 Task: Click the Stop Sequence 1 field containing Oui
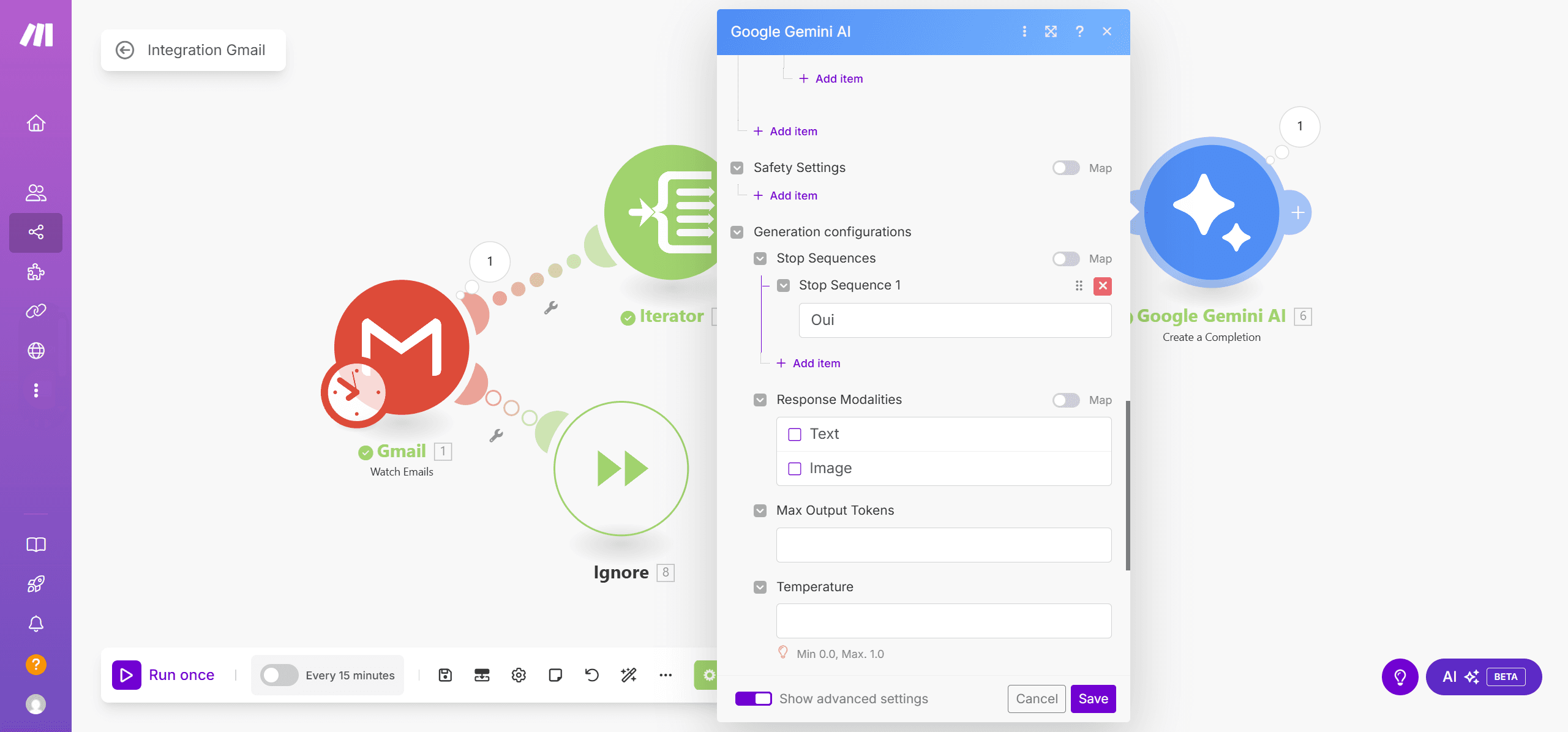tap(955, 321)
